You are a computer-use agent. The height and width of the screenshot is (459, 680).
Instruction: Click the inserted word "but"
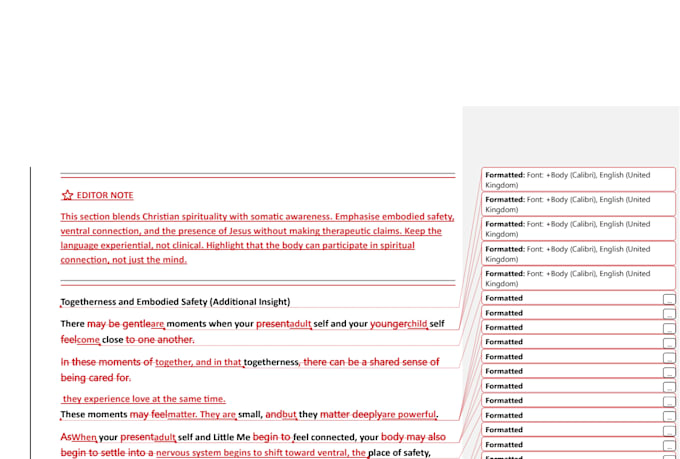[289, 414]
